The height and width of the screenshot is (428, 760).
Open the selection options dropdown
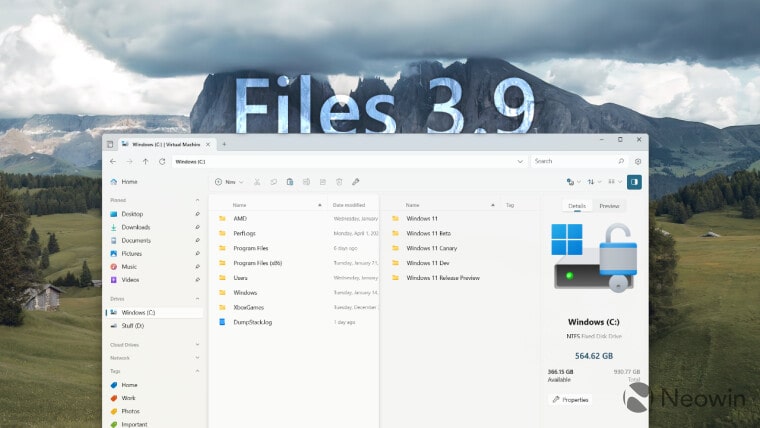(573, 182)
